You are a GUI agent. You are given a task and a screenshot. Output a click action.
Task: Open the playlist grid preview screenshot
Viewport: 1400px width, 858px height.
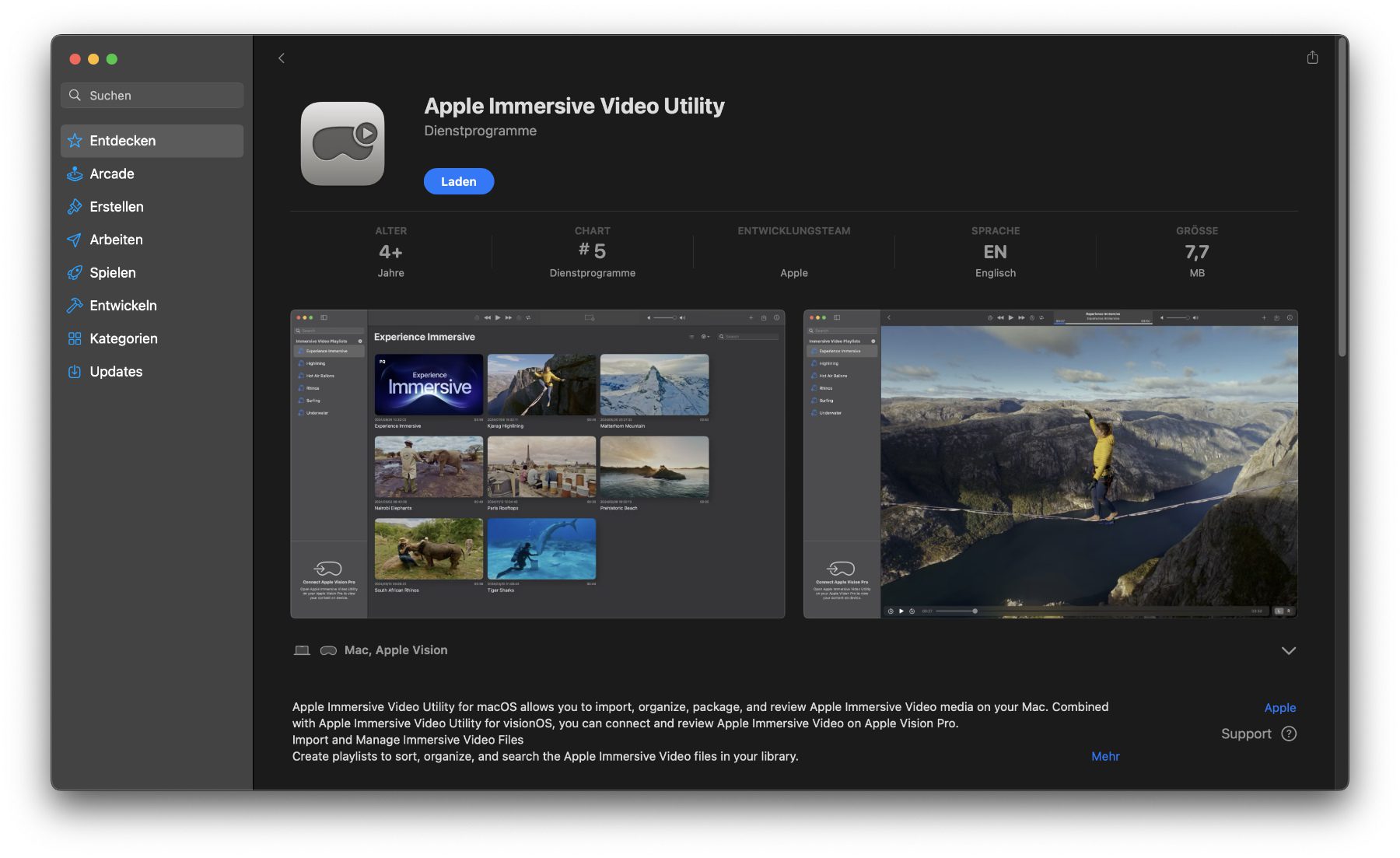coord(537,464)
